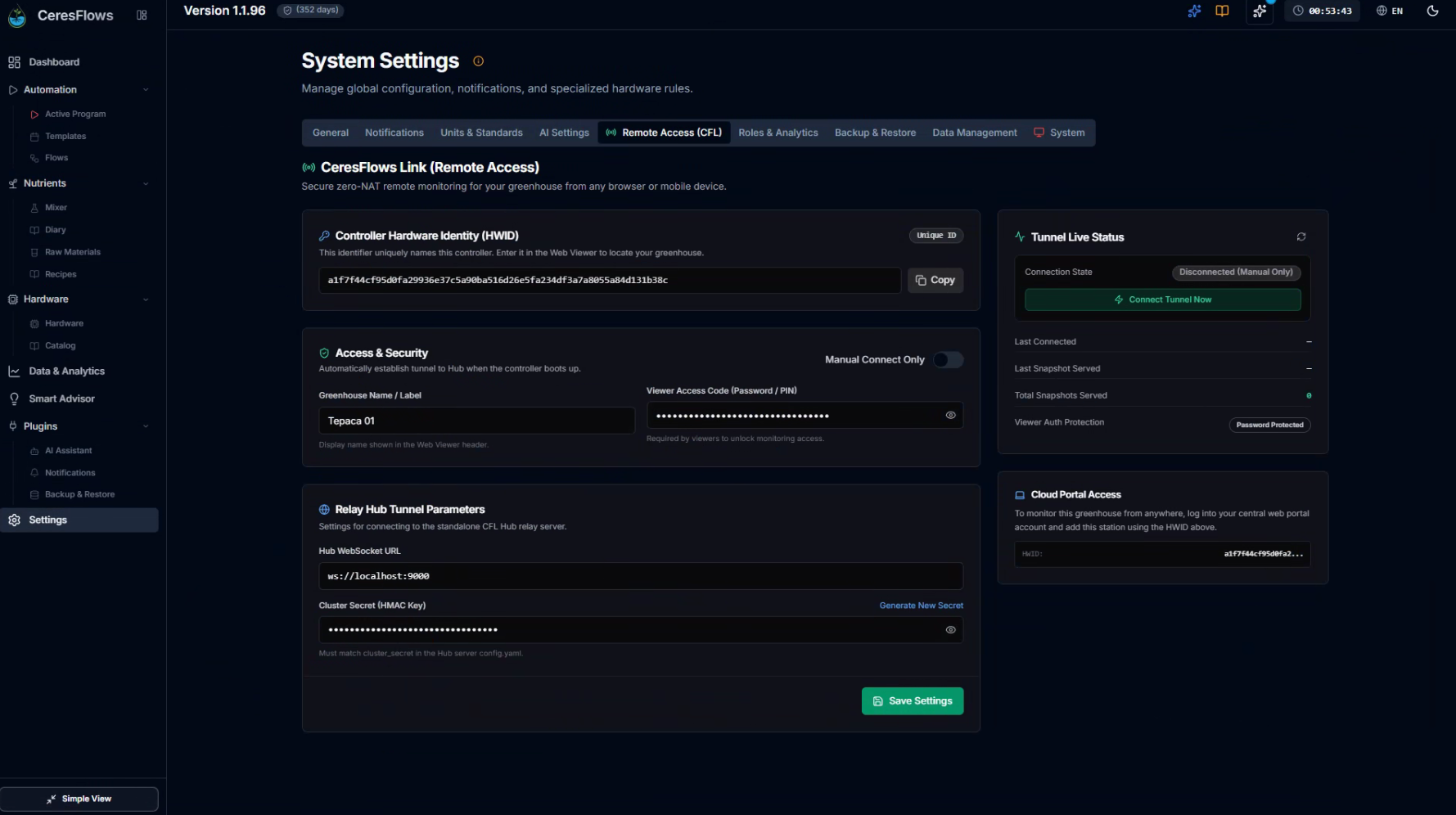Open Templates in sidebar
Screen dimensions: 1456x815
65,136
